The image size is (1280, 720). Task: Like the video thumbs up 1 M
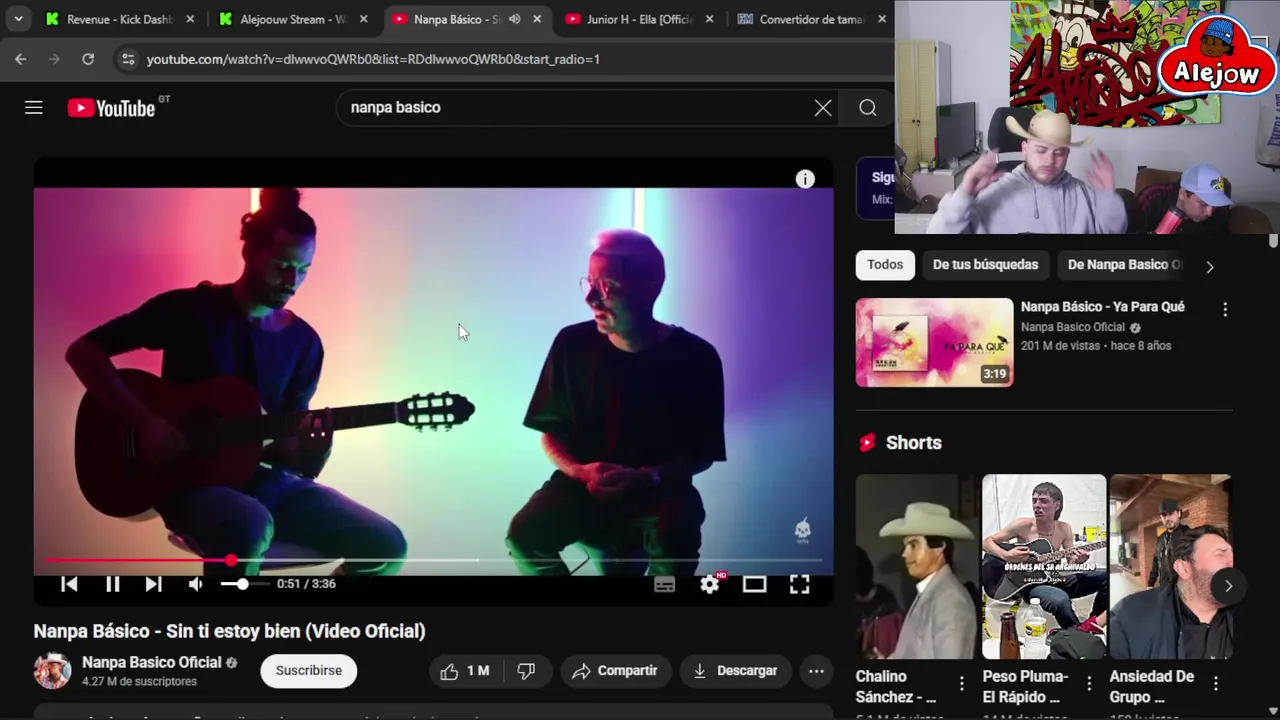coord(465,671)
